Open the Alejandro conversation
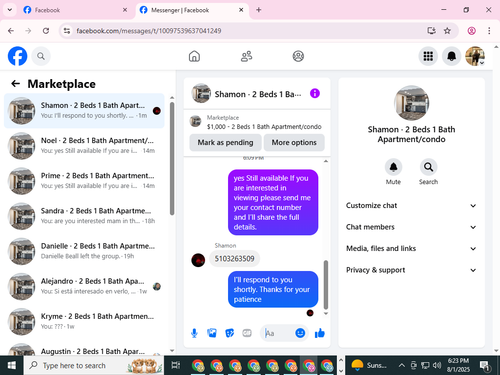The image size is (500, 375). [84, 286]
